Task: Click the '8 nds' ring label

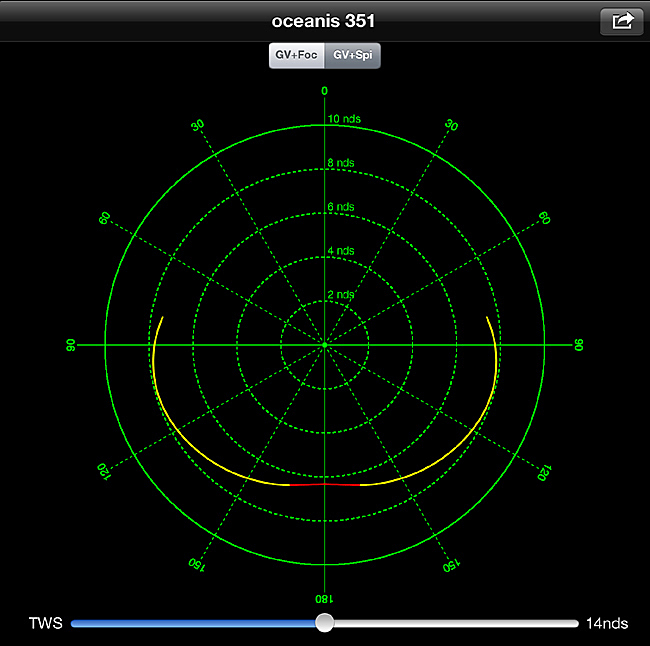Action: (341, 163)
